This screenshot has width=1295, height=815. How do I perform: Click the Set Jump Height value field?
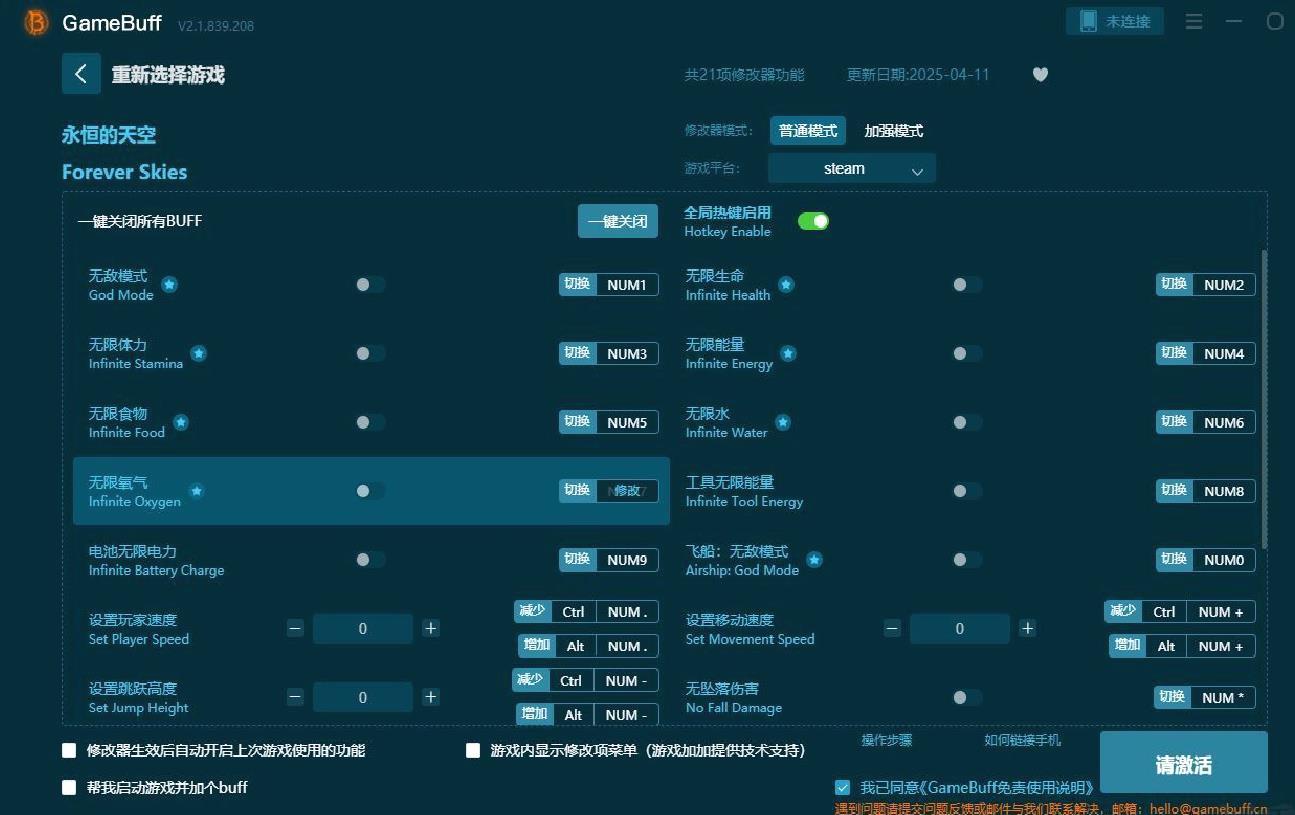coord(363,697)
